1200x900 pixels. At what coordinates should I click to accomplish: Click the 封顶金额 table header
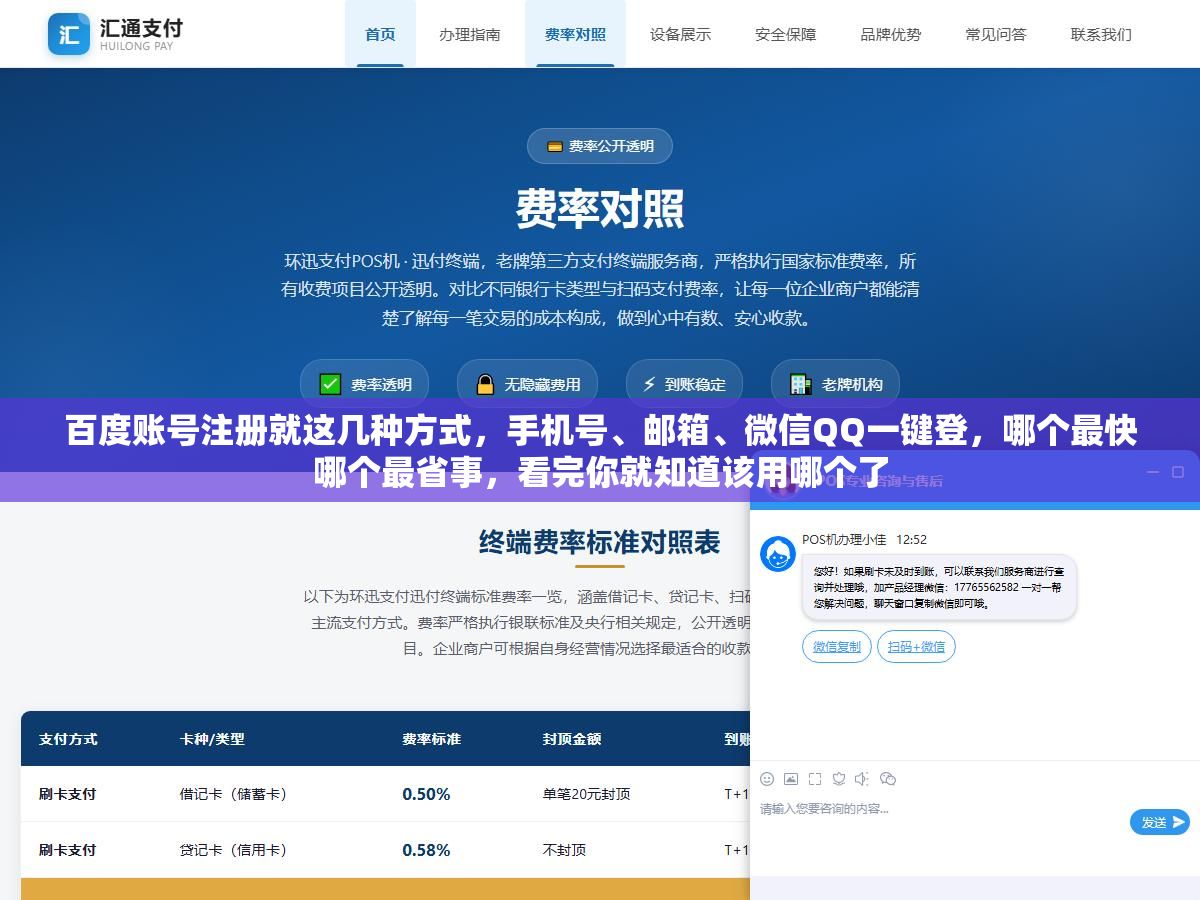[572, 739]
